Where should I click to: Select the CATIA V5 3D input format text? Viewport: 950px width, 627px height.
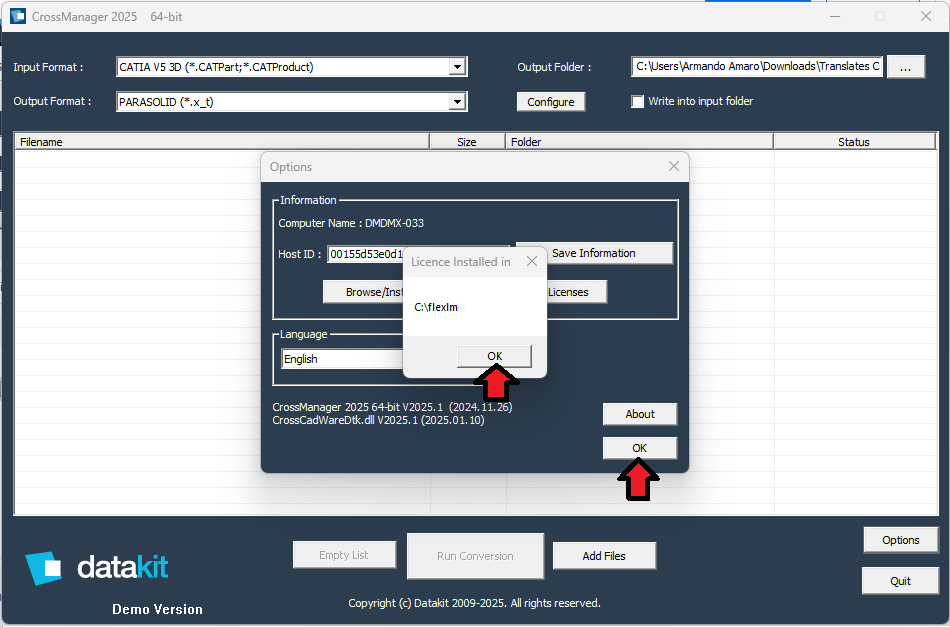tap(216, 67)
